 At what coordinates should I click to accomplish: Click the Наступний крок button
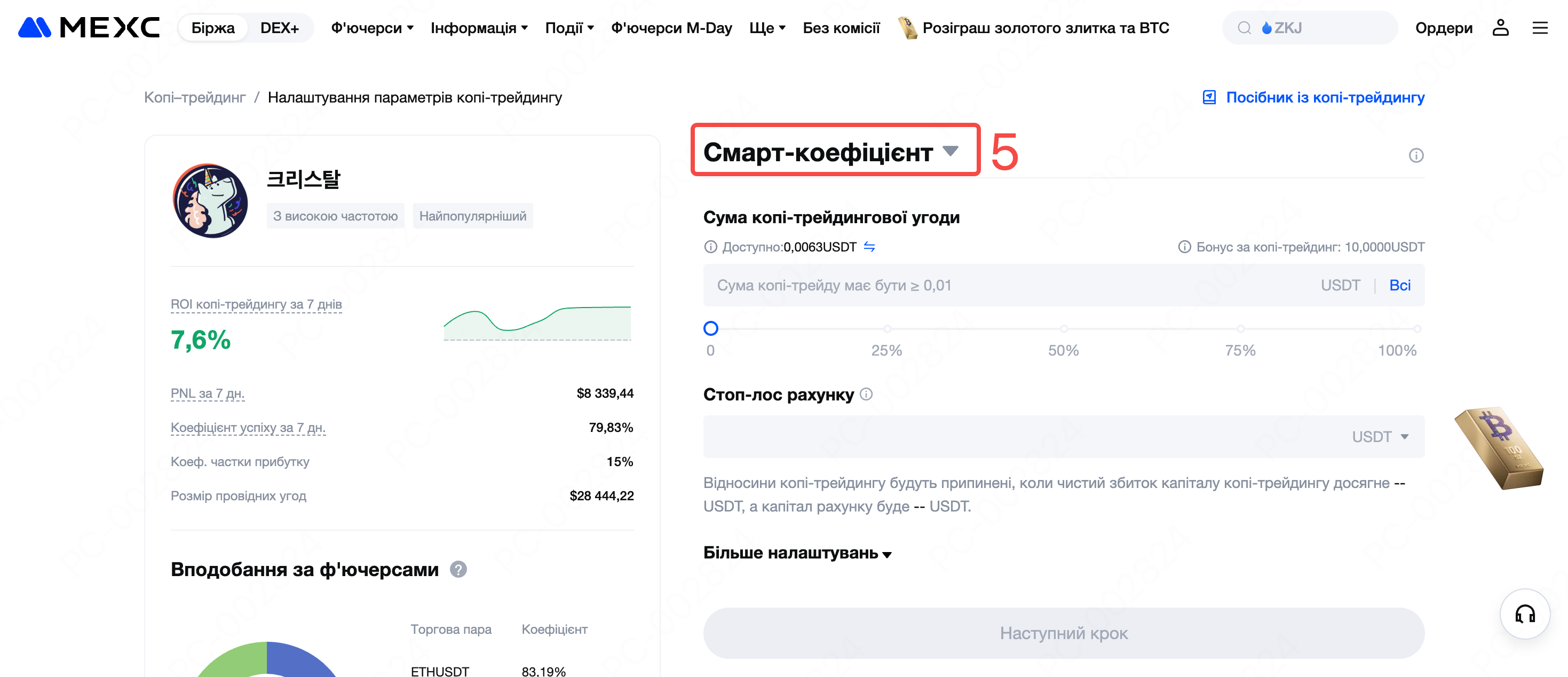[1064, 633]
